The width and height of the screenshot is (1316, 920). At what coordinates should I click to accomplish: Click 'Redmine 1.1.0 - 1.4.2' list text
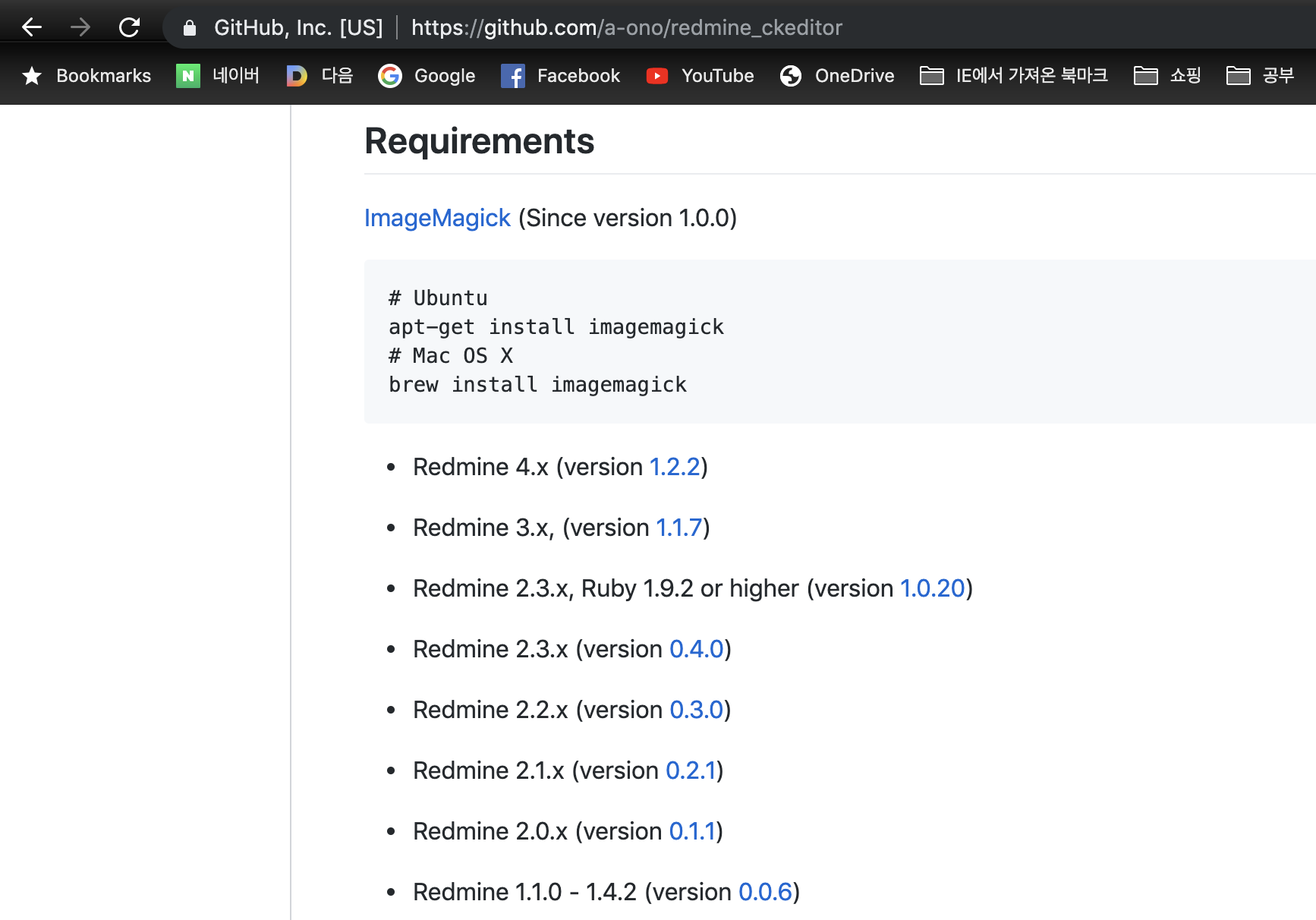(524, 892)
